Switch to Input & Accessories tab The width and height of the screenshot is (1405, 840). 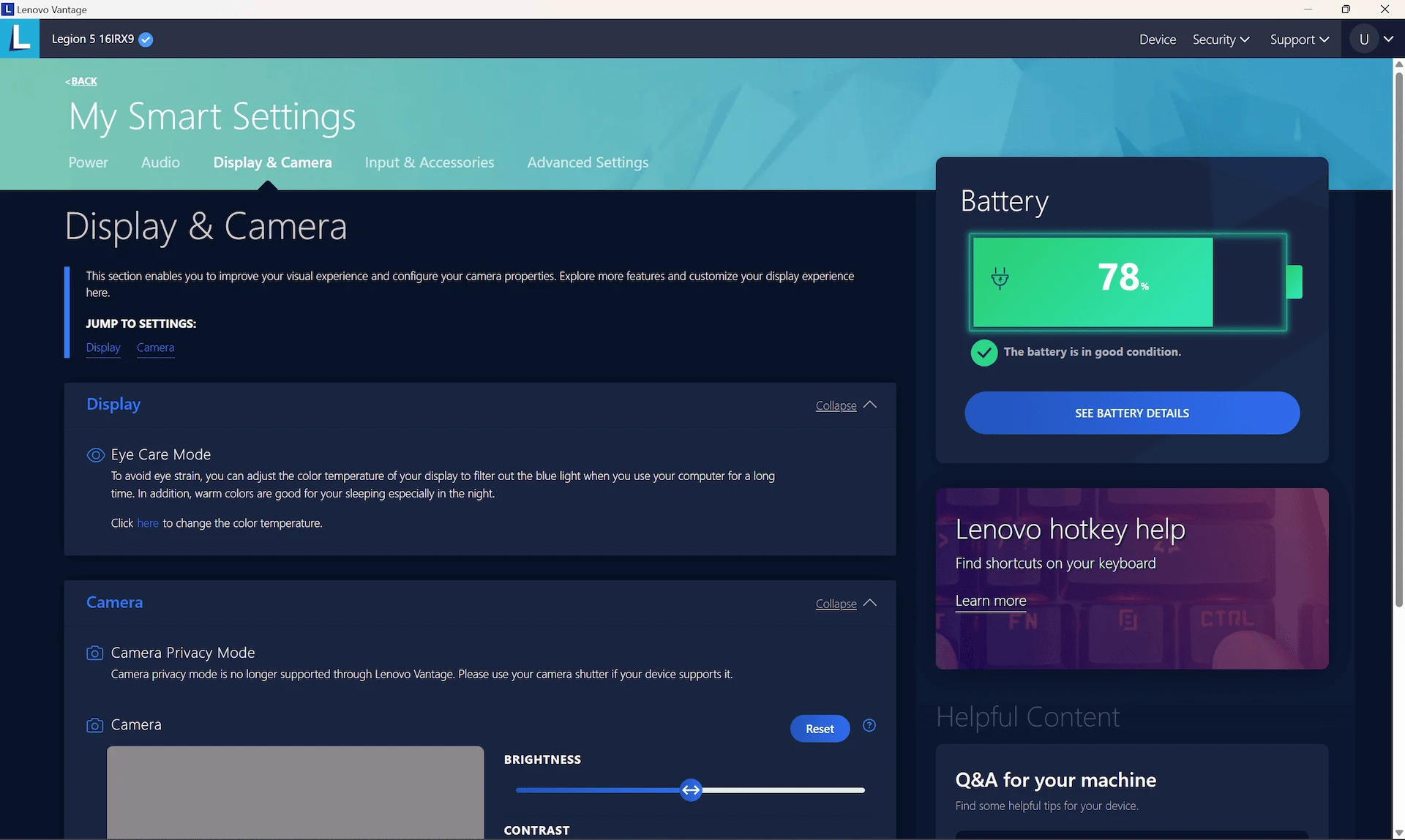(430, 162)
